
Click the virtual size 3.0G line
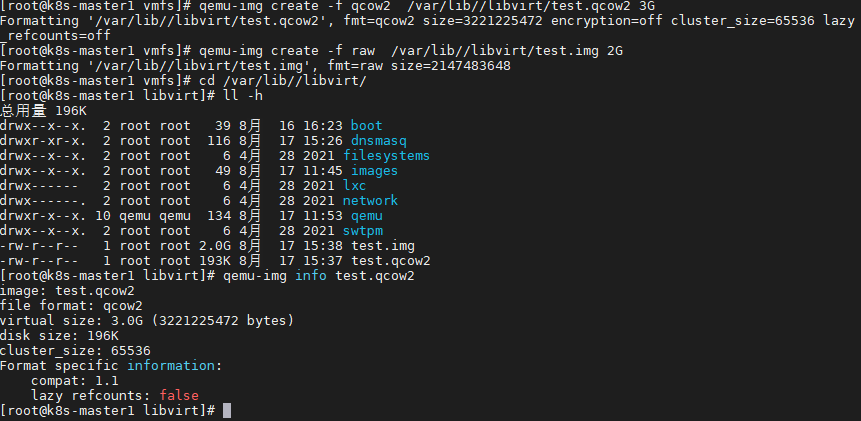pyautogui.click(x=147, y=321)
